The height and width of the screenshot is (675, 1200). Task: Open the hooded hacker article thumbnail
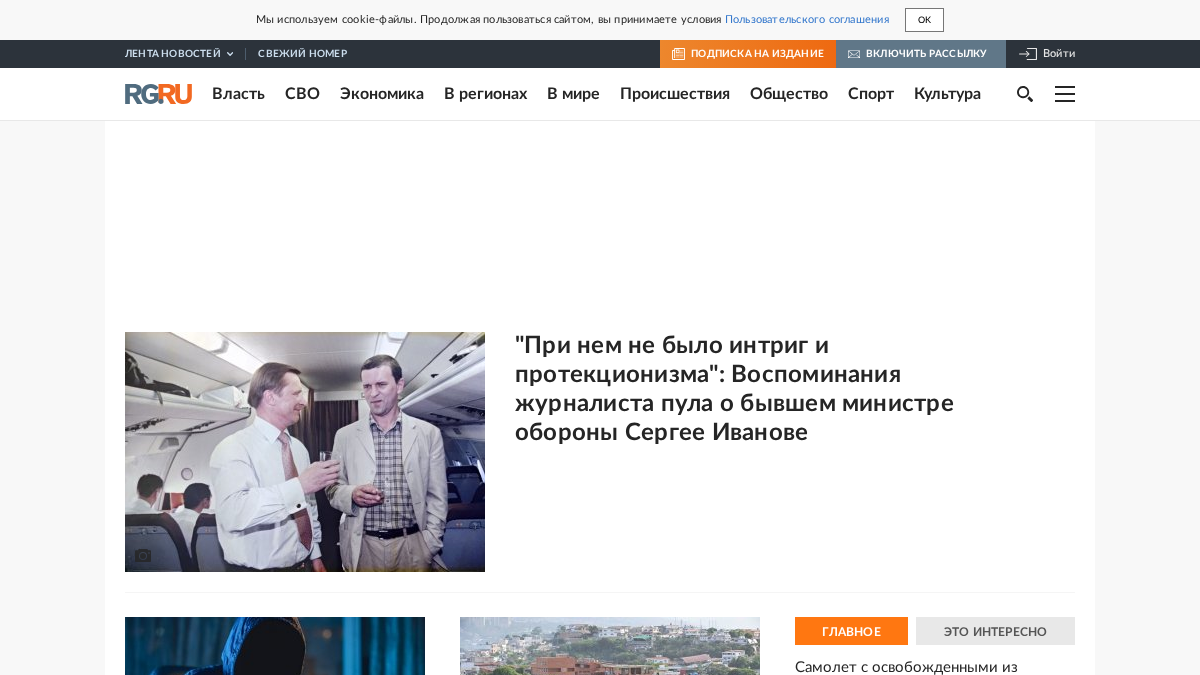point(275,646)
